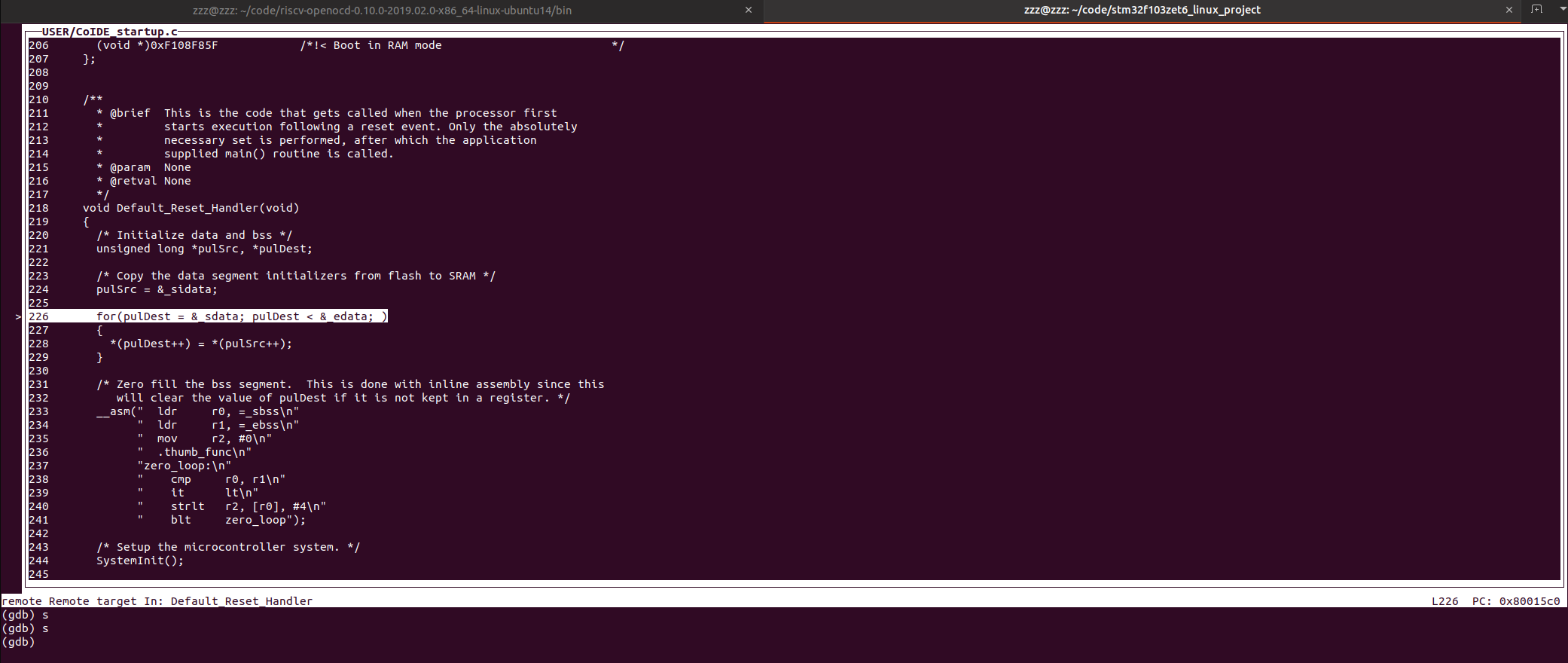
Task: Click the 'zero_loop:' label line
Action: click(x=185, y=466)
